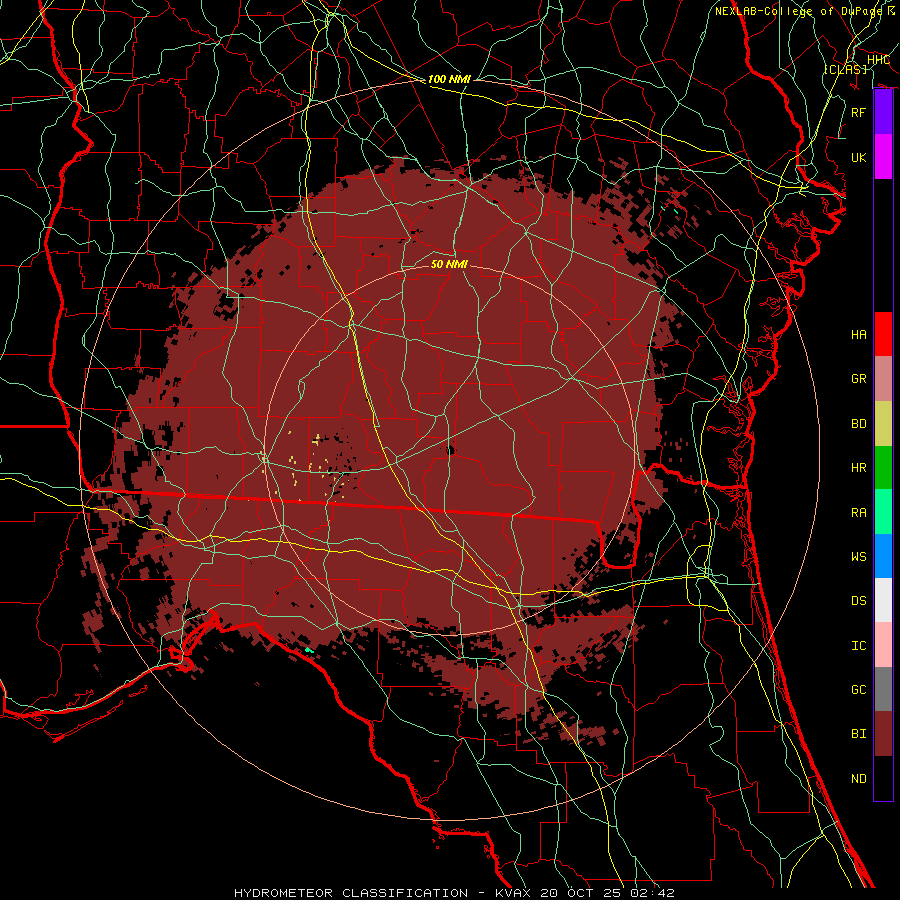This screenshot has width=900, height=900.
Task: Click the HHC product code label
Action: click(878, 60)
